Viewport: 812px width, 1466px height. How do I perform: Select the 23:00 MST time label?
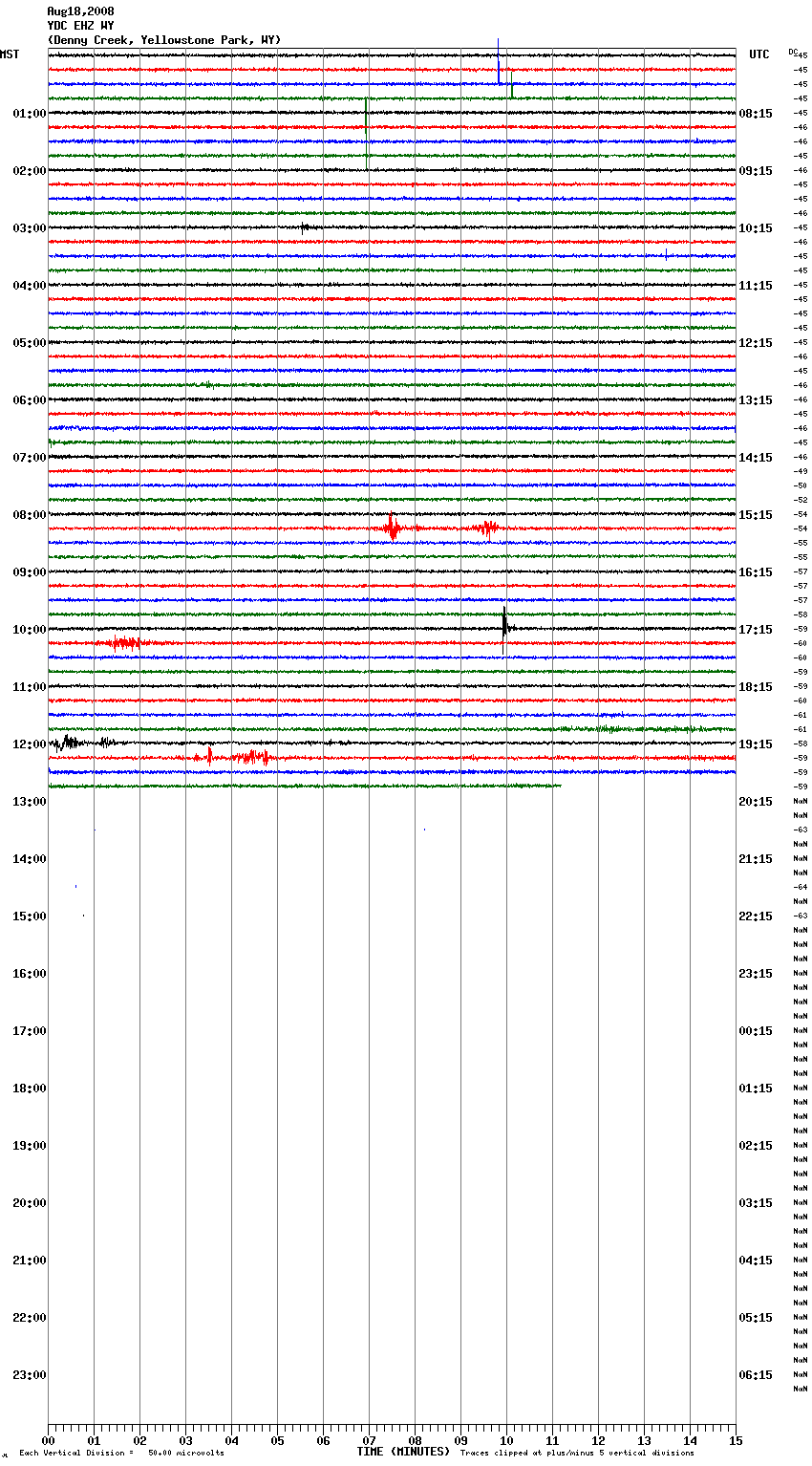(30, 1375)
